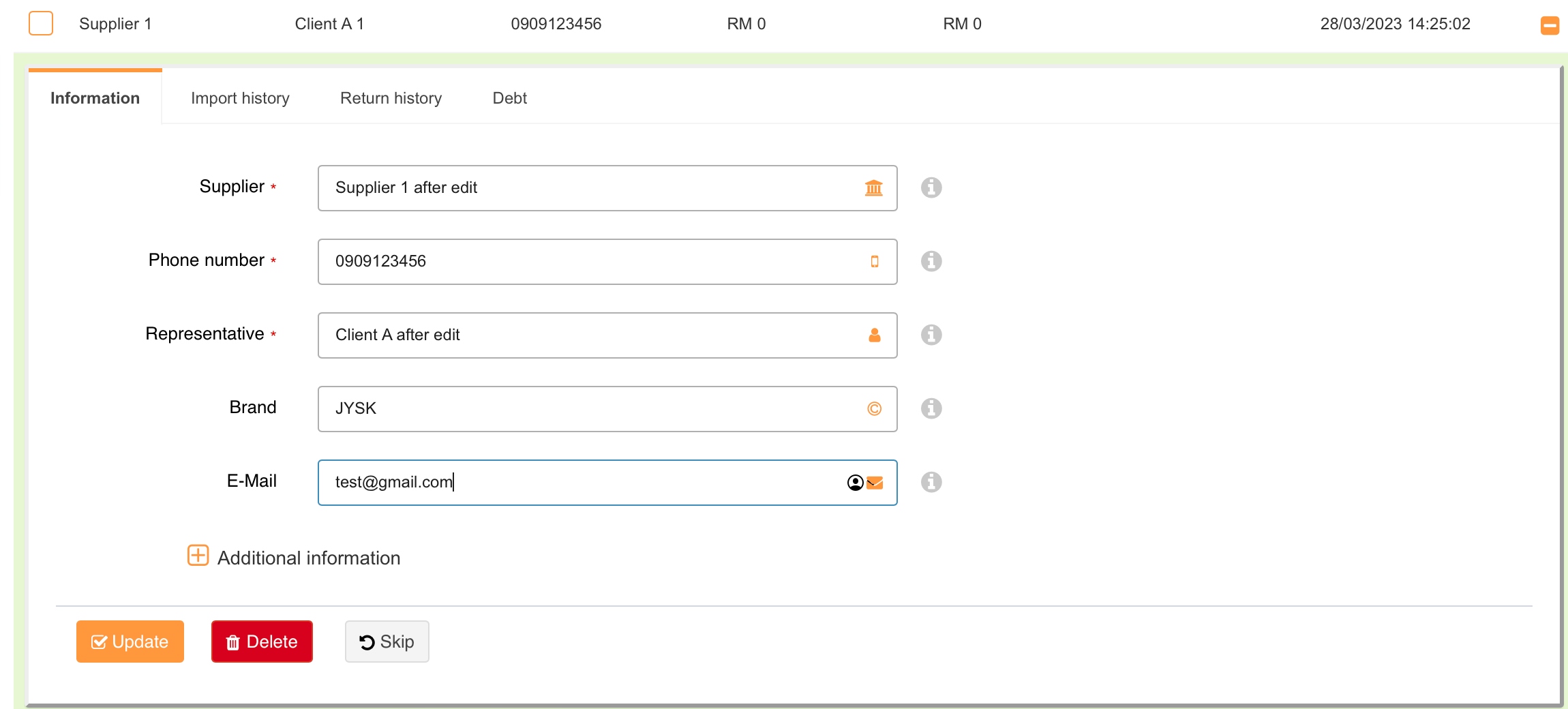Click the mobile phone icon in Phone field
1568x709 pixels.
point(874,261)
